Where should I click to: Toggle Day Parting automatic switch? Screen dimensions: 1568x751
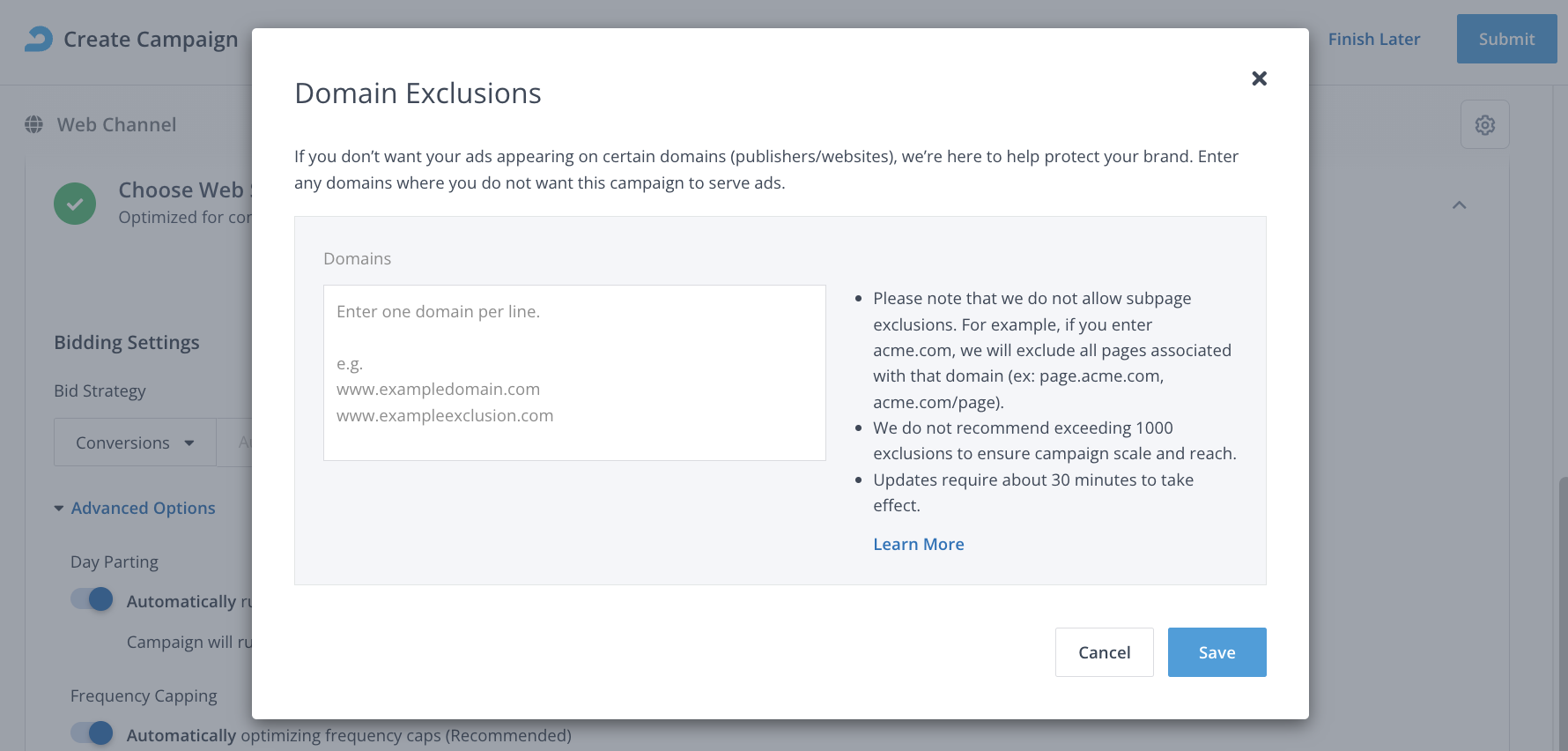click(92, 599)
